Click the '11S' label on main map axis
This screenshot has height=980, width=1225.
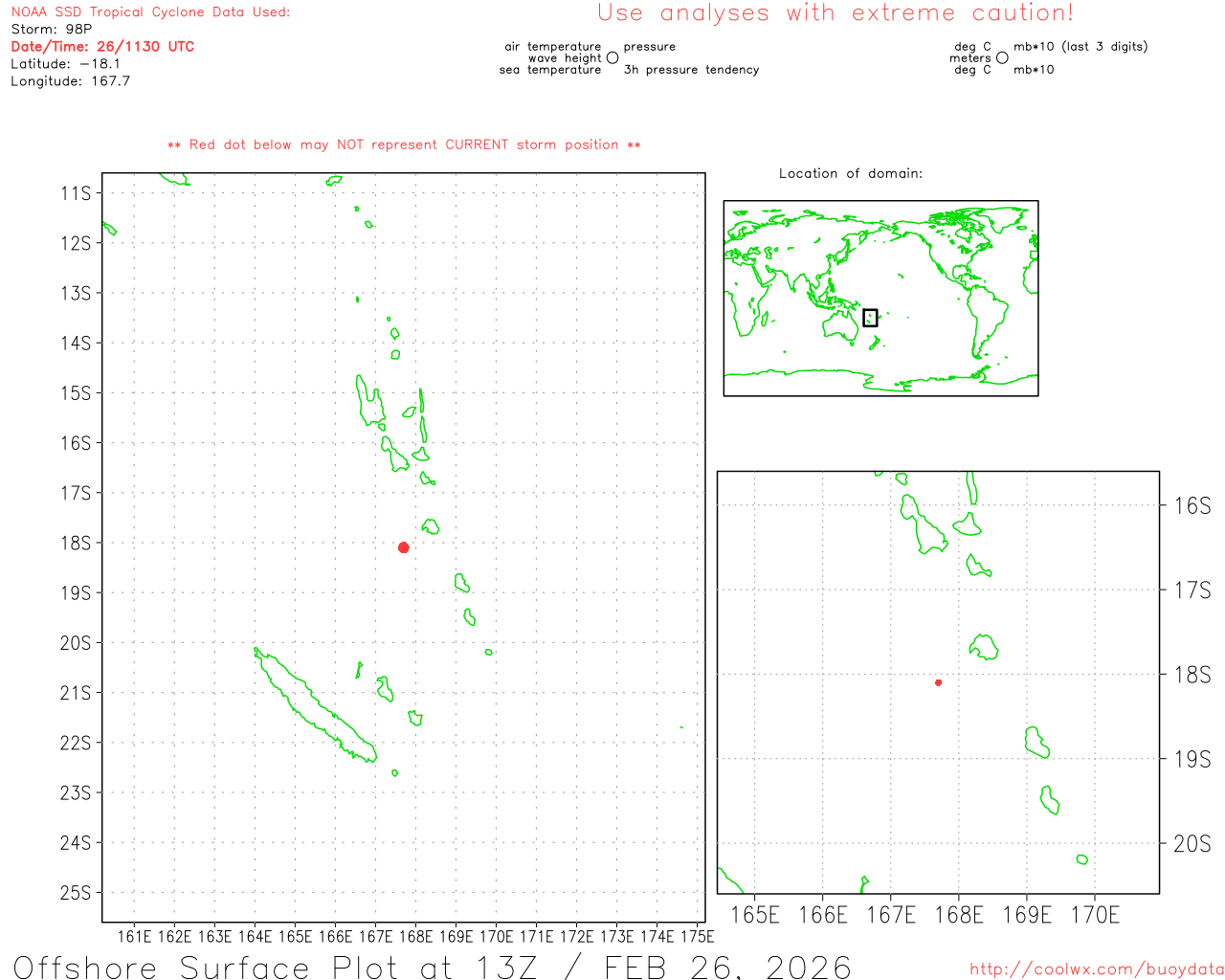click(76, 193)
